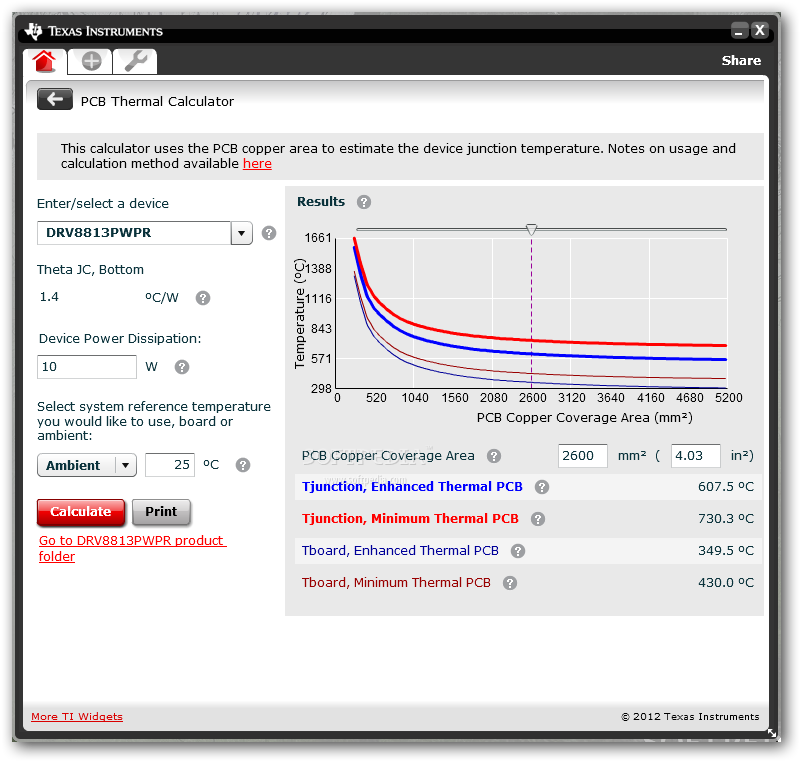Screen dimensions: 801x762
Task: Click the window resize grip icon
Action: pyautogui.click(x=771, y=733)
